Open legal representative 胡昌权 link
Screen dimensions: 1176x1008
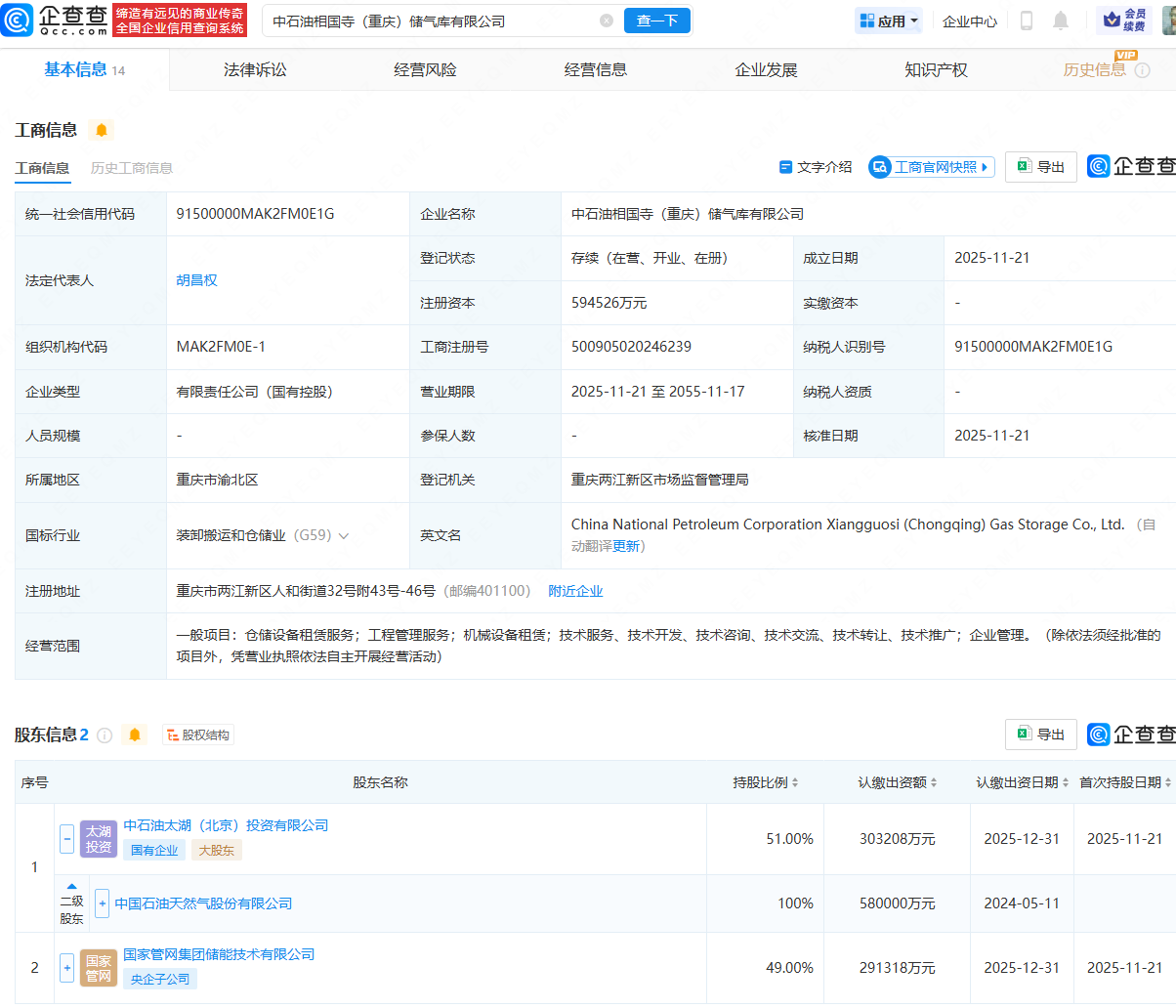197,280
